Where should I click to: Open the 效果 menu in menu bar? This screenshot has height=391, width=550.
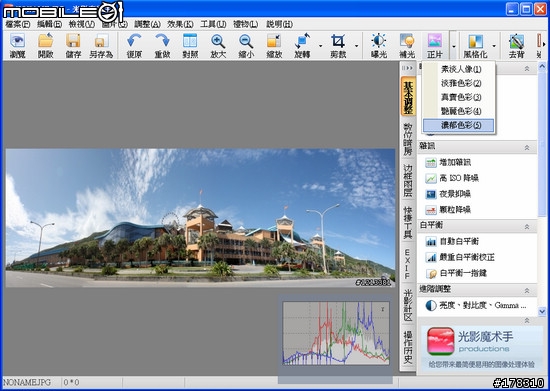point(180,24)
